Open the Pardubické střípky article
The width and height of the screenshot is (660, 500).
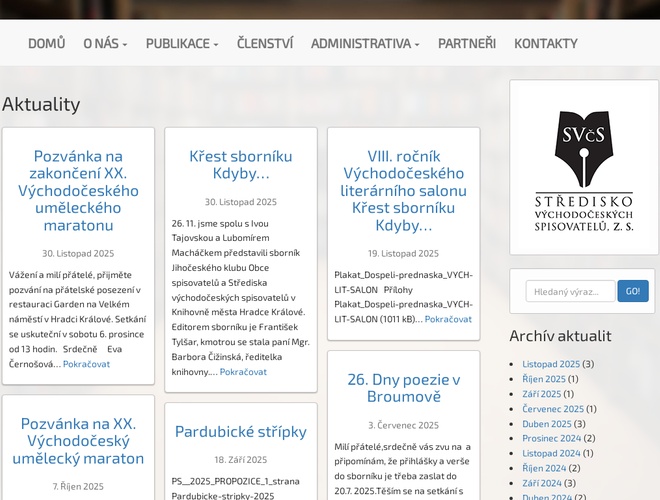click(x=241, y=431)
